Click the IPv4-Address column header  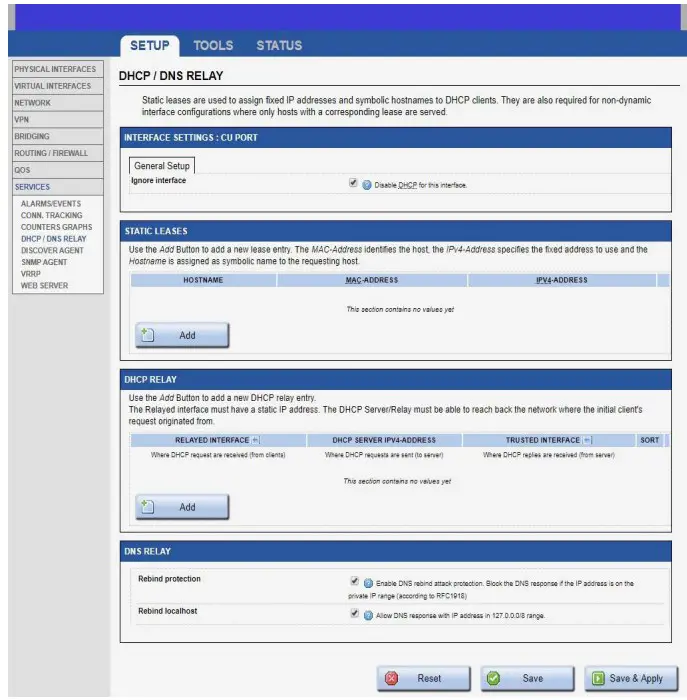click(x=562, y=280)
